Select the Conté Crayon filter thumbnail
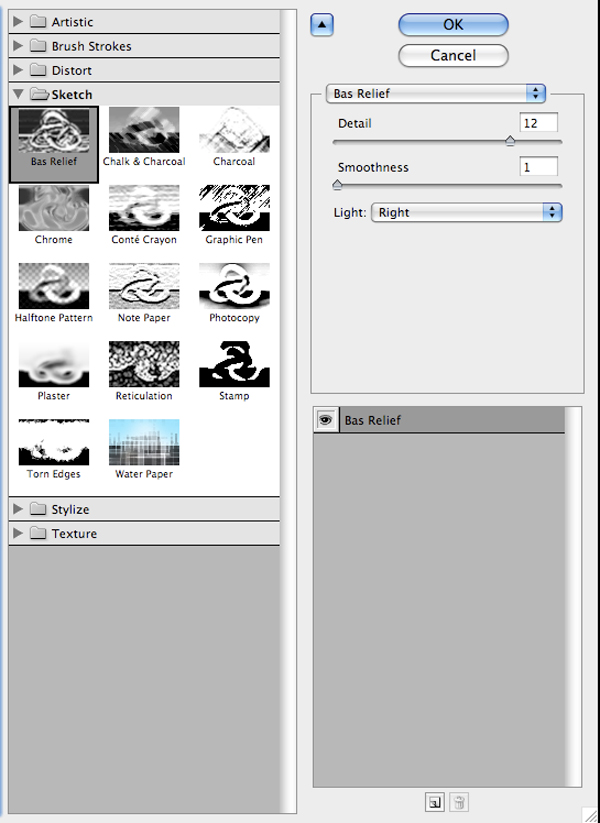Screen dimensions: 600x823 click(144, 208)
